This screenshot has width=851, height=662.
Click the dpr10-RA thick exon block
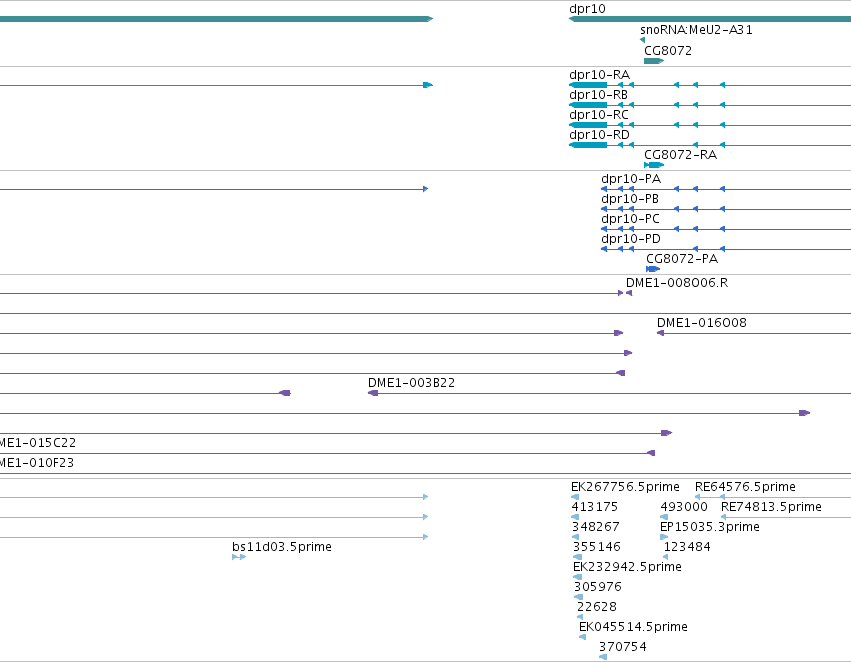588,85
